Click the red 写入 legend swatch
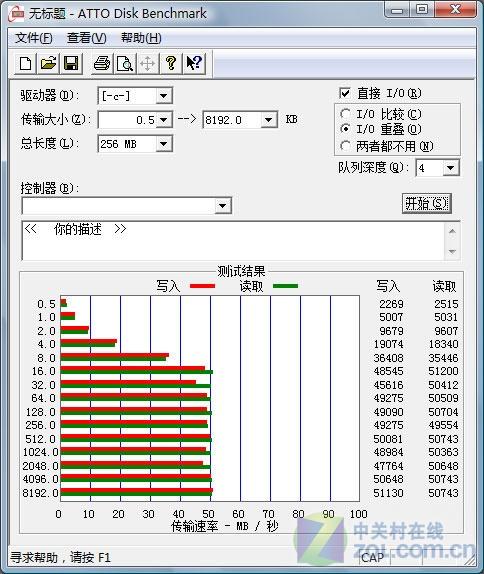 tap(202, 286)
